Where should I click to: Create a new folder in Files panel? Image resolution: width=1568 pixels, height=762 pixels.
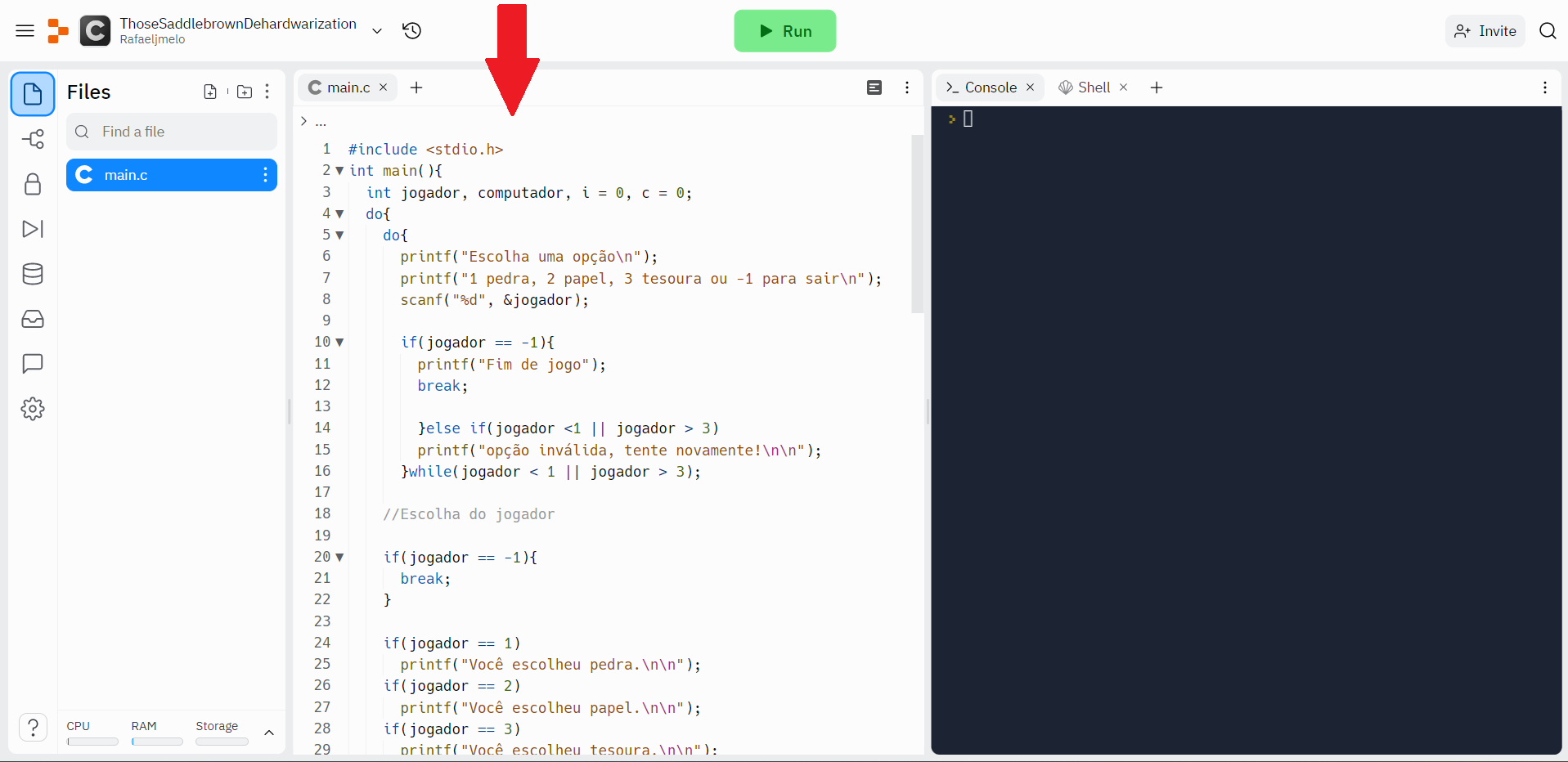[x=244, y=92]
